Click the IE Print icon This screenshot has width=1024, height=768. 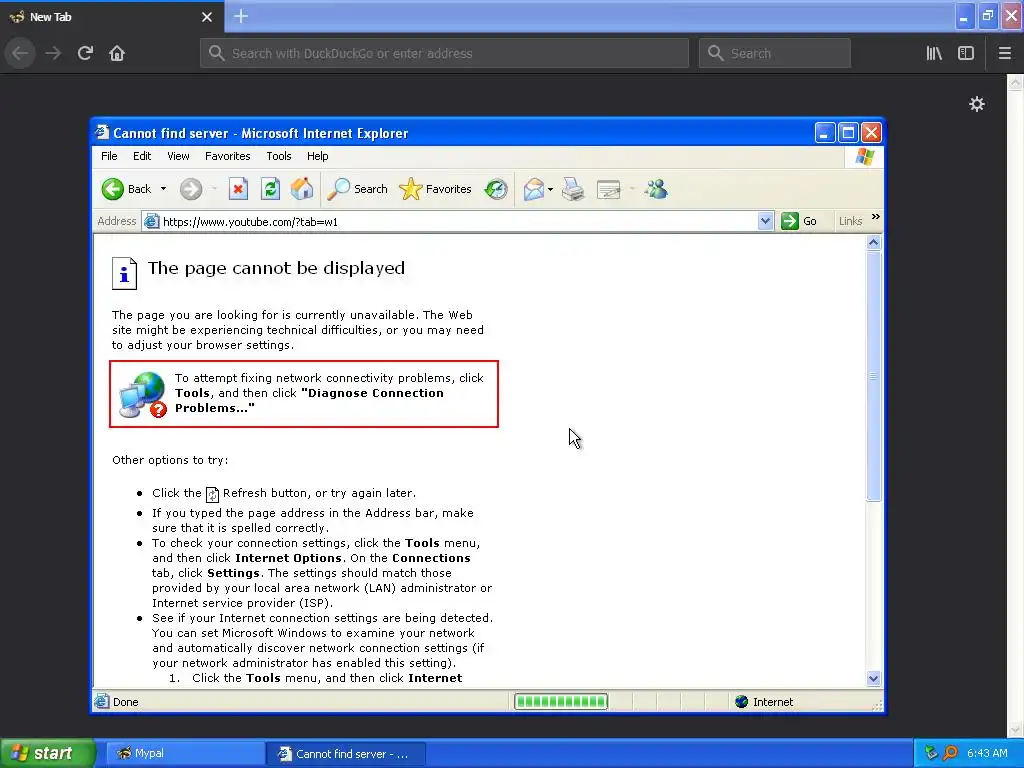click(573, 189)
